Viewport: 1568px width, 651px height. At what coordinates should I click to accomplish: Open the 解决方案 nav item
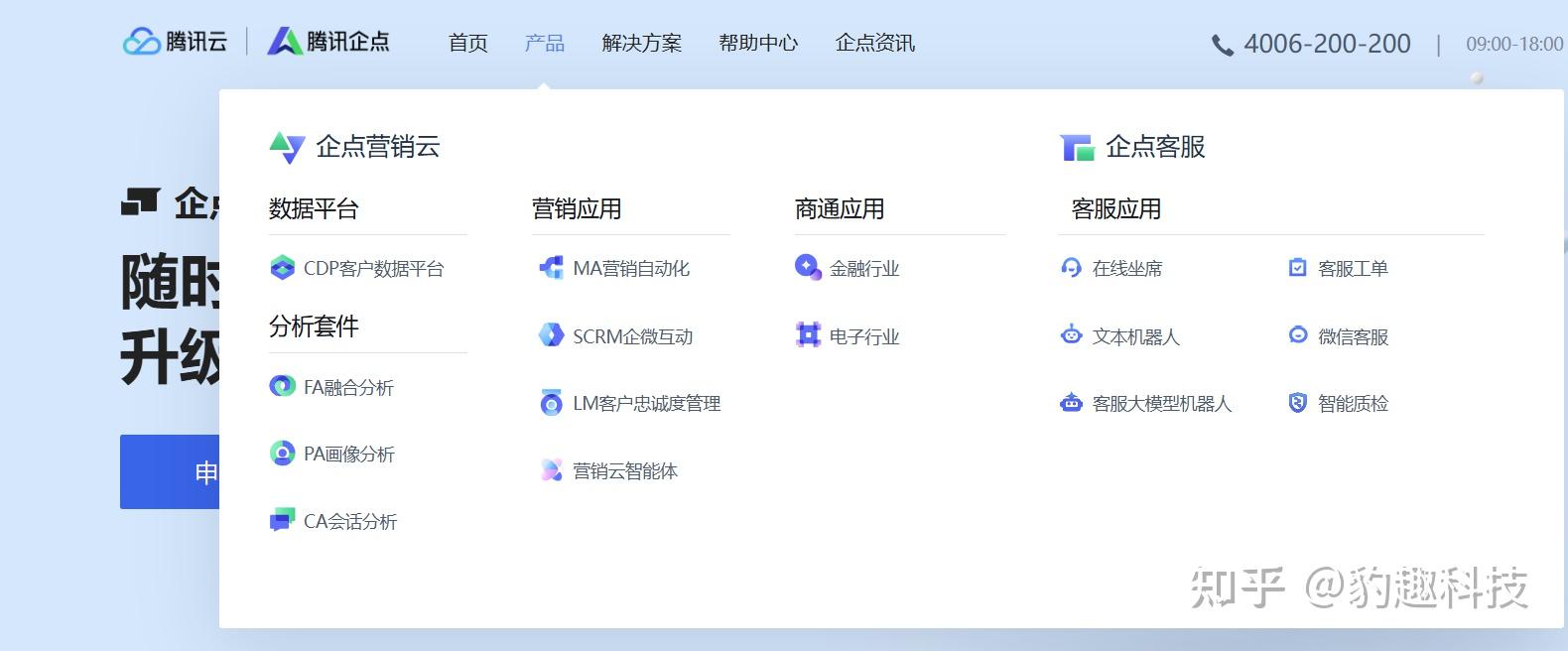click(x=641, y=43)
